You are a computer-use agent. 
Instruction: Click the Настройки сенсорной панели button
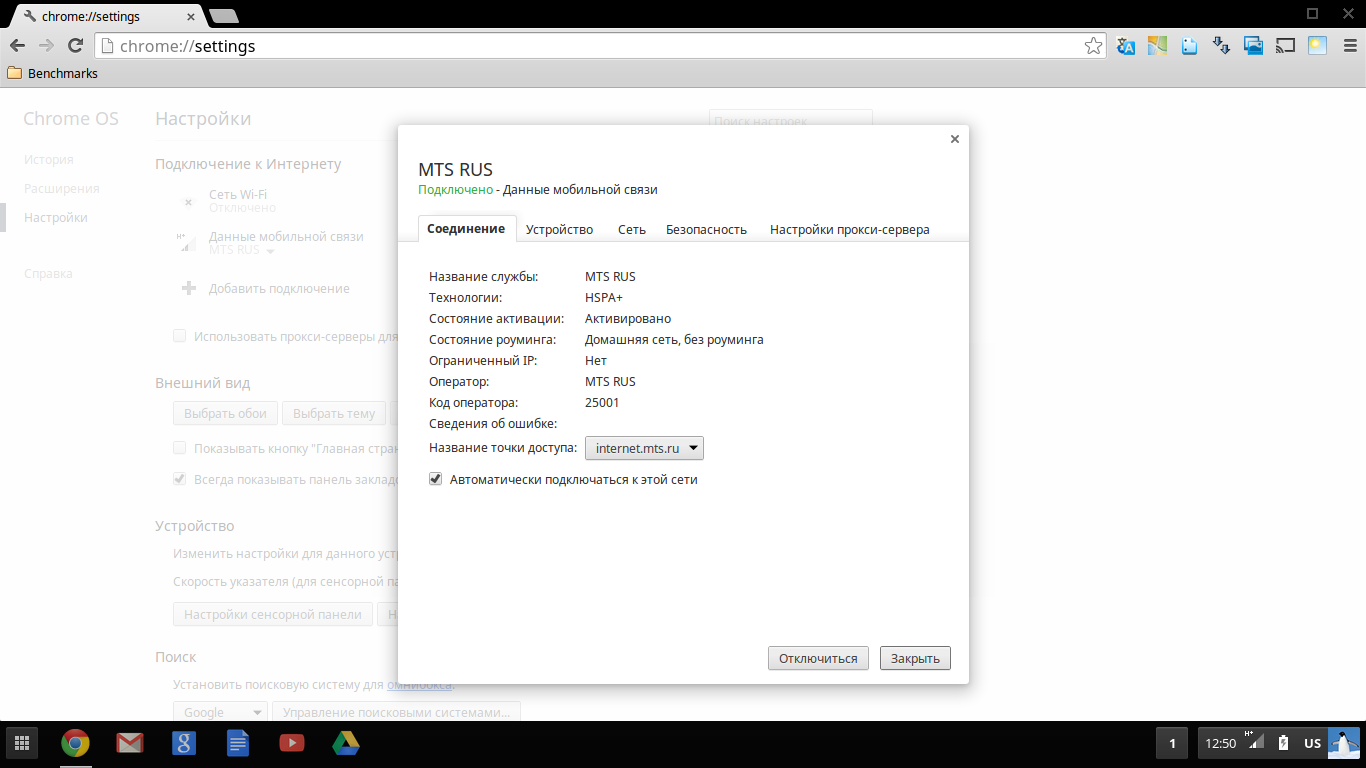pos(273,614)
